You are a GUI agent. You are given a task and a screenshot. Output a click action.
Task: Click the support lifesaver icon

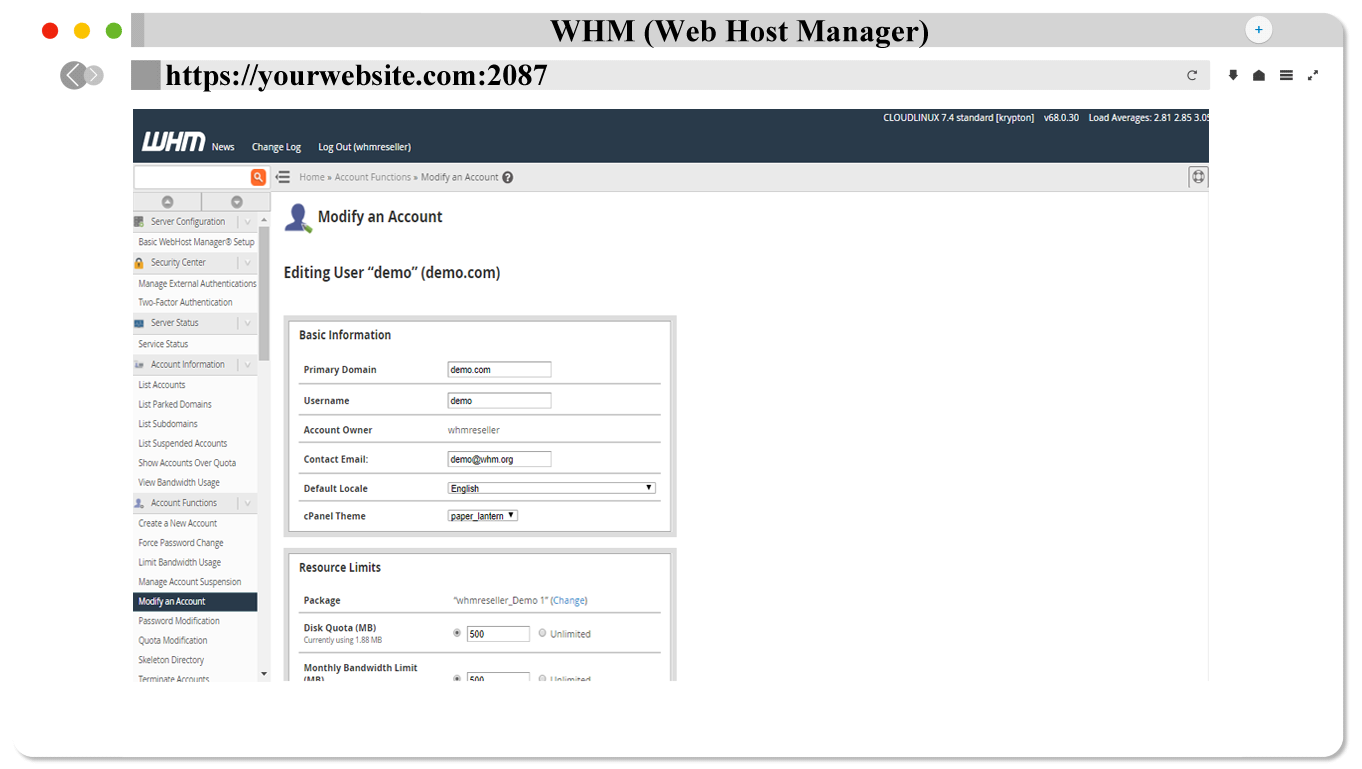1198,177
